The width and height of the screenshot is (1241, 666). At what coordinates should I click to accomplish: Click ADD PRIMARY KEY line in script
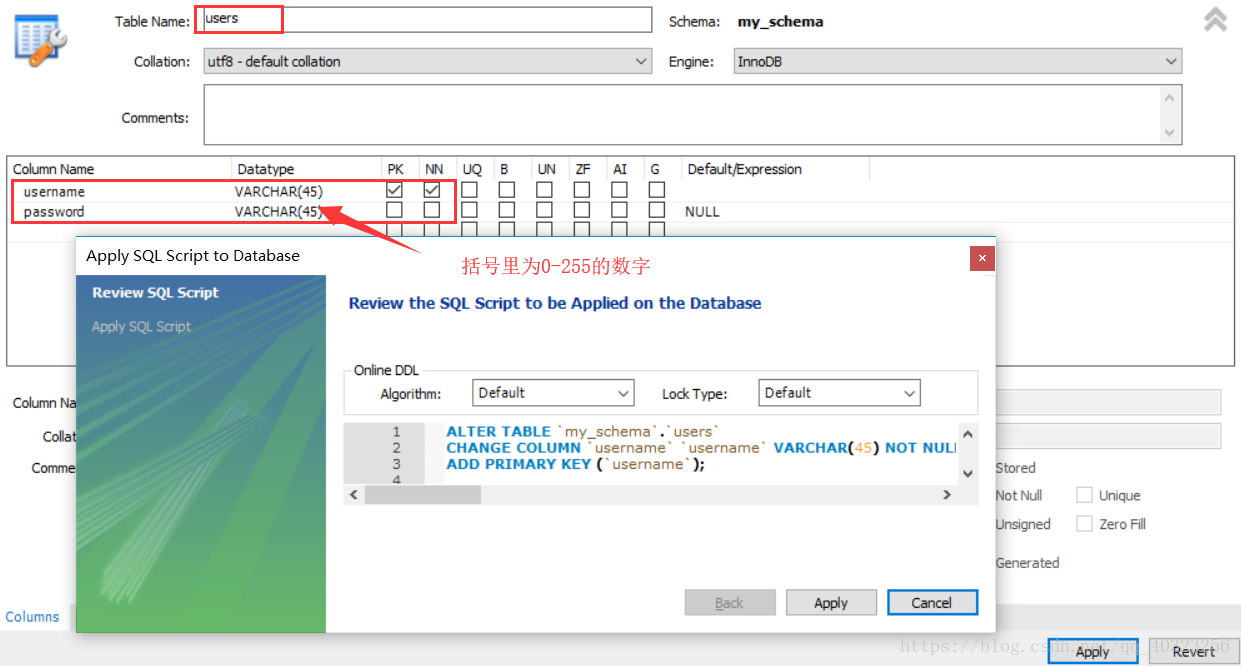tap(575, 464)
